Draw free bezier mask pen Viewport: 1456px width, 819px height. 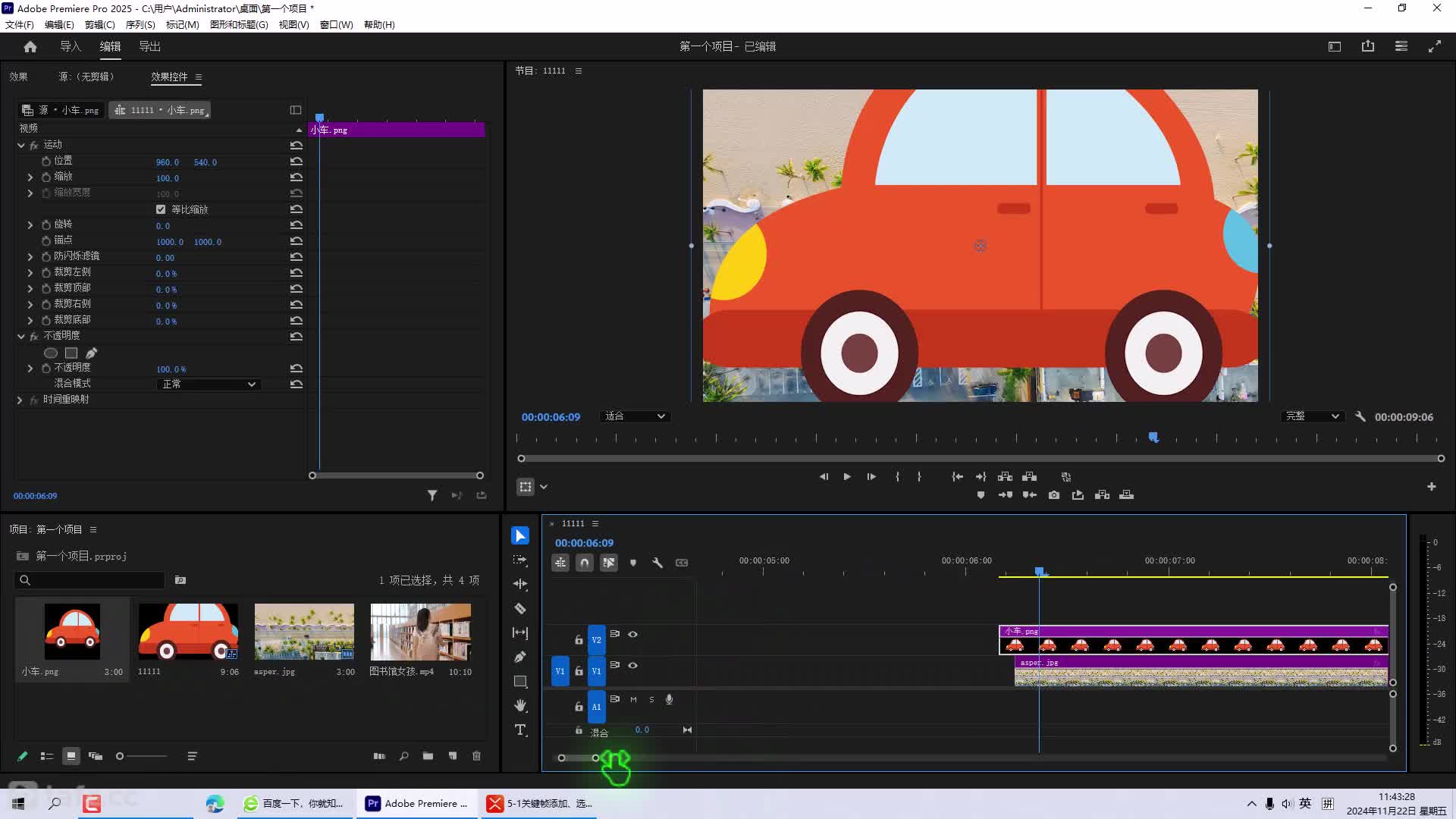[x=92, y=353]
